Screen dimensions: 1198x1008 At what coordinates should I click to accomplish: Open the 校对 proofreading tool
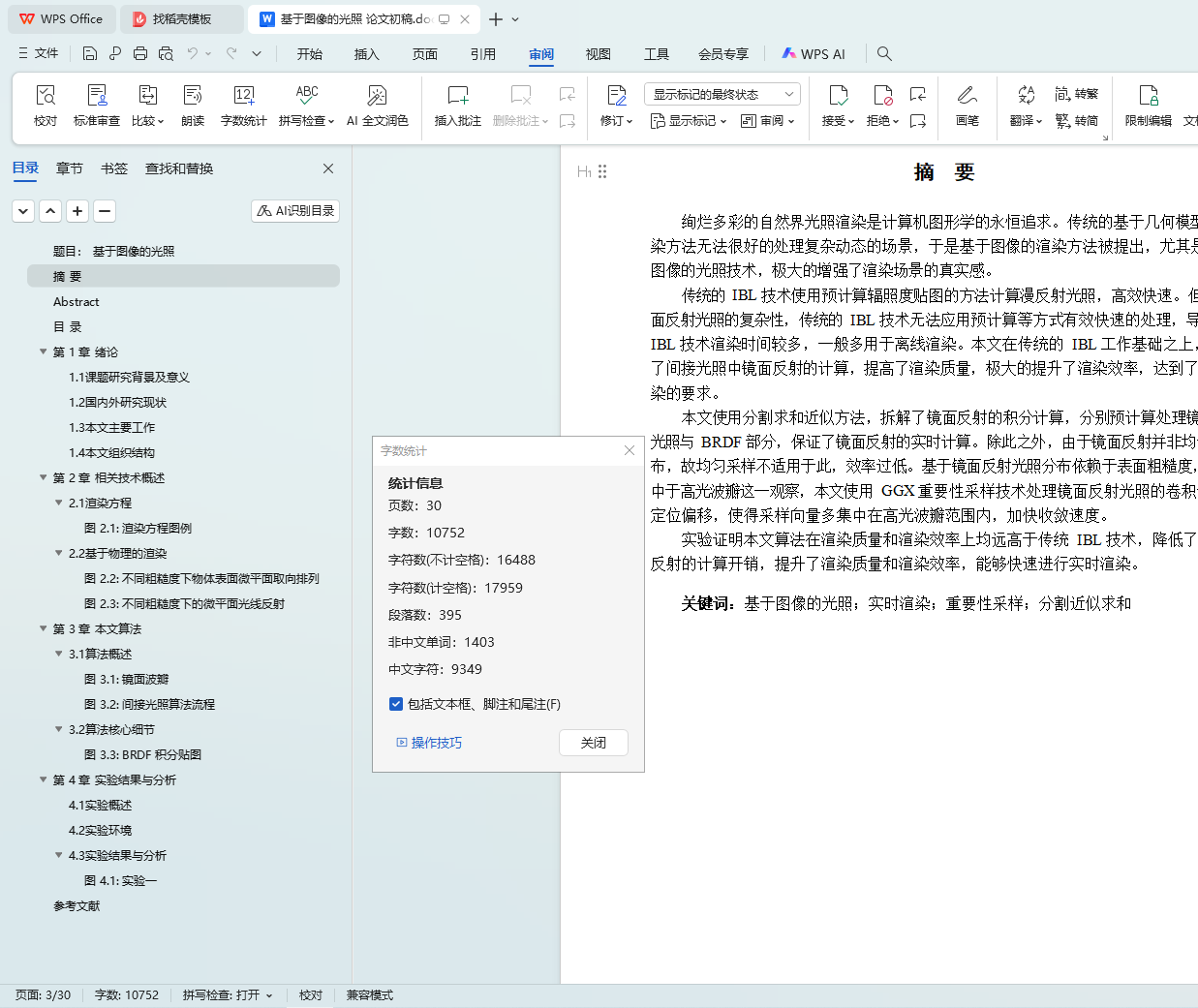click(x=46, y=106)
